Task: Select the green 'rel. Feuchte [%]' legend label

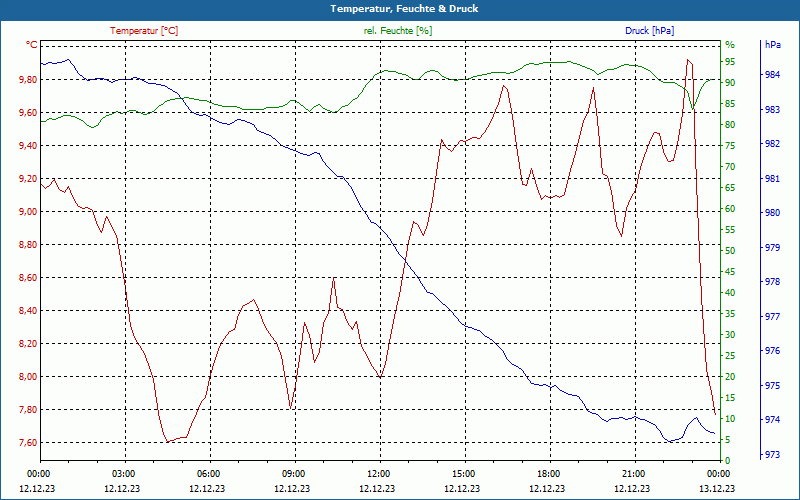Action: tap(398, 31)
